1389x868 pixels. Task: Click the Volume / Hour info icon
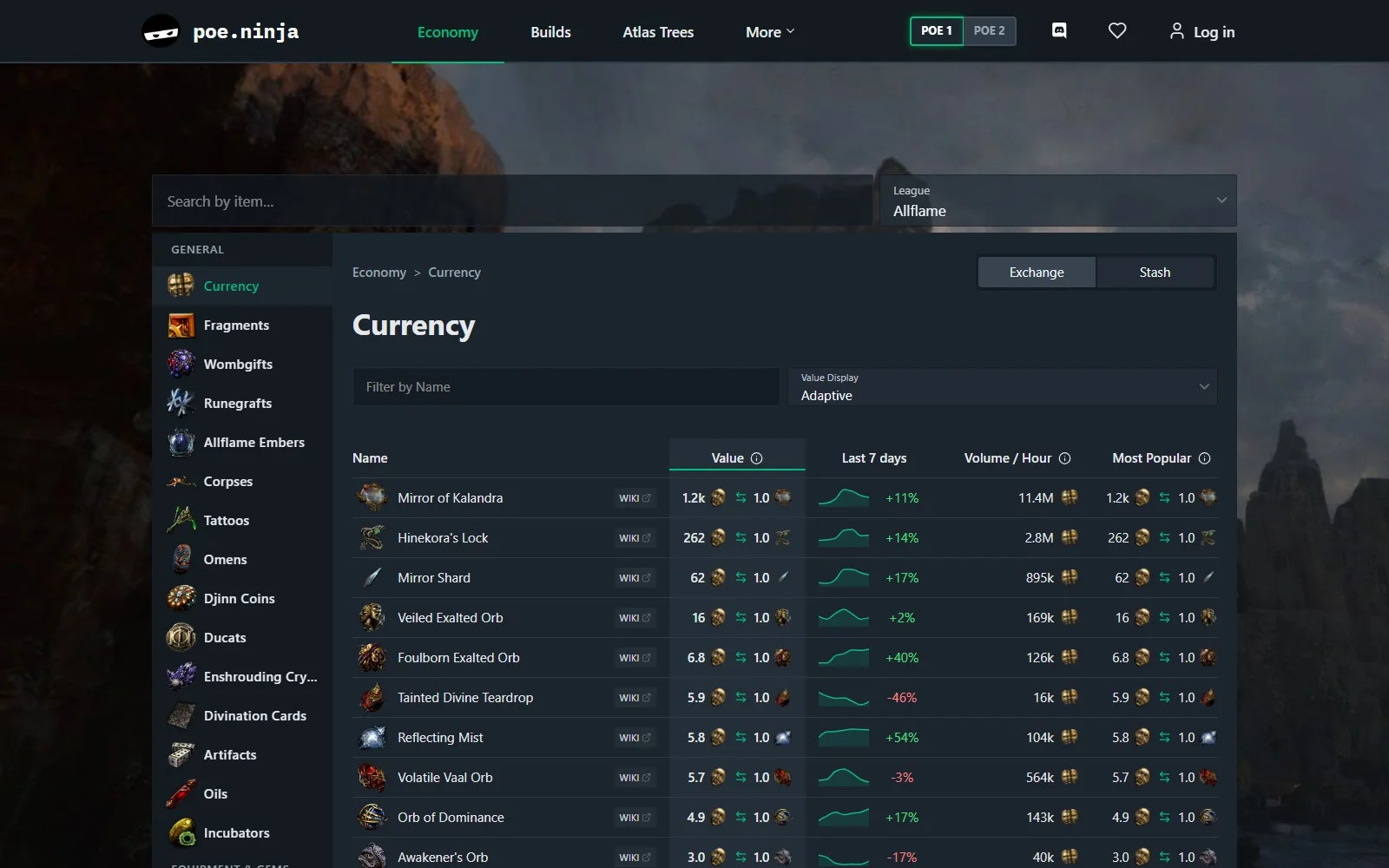point(1064,458)
